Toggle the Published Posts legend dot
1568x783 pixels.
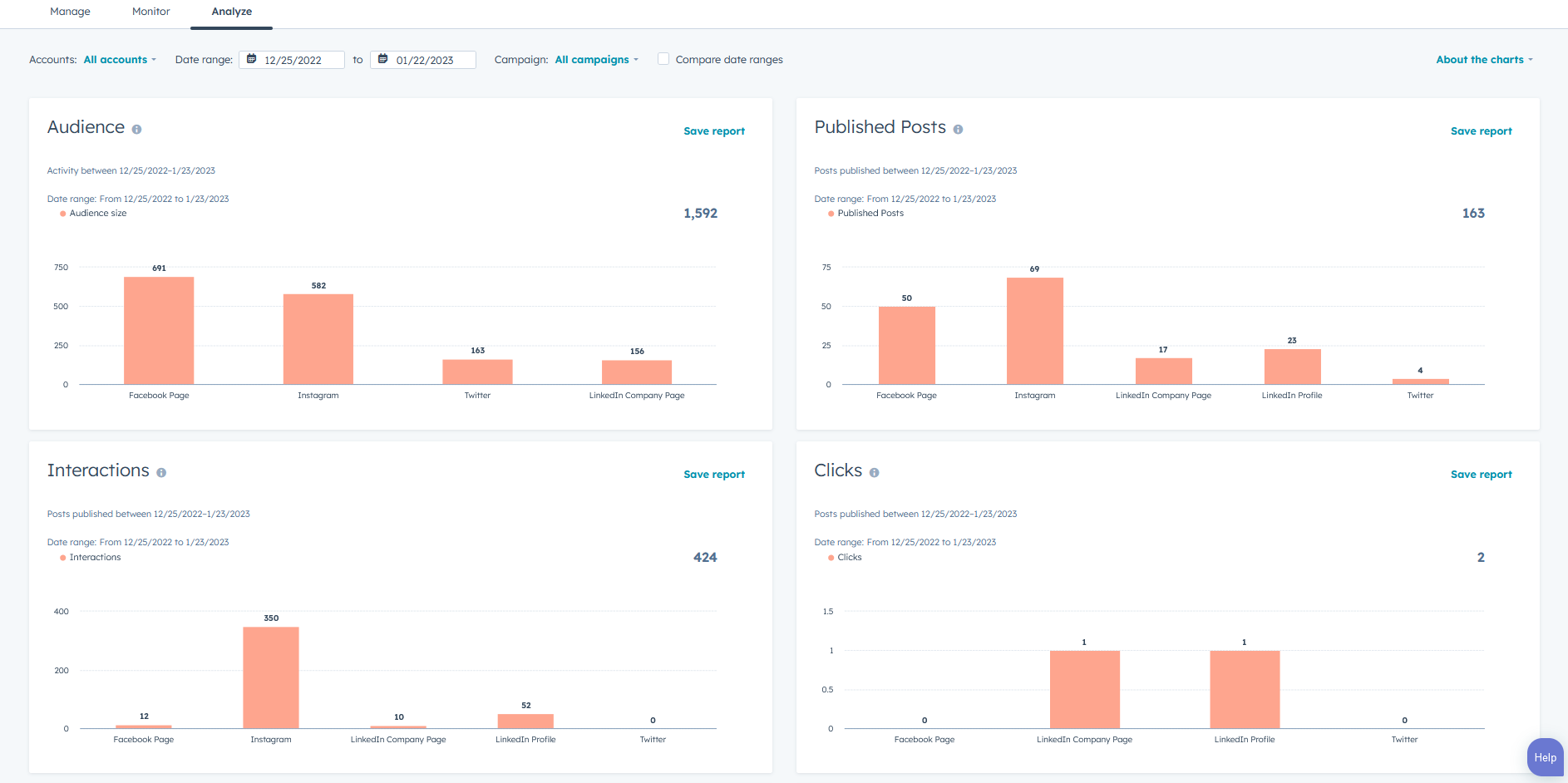coord(831,214)
